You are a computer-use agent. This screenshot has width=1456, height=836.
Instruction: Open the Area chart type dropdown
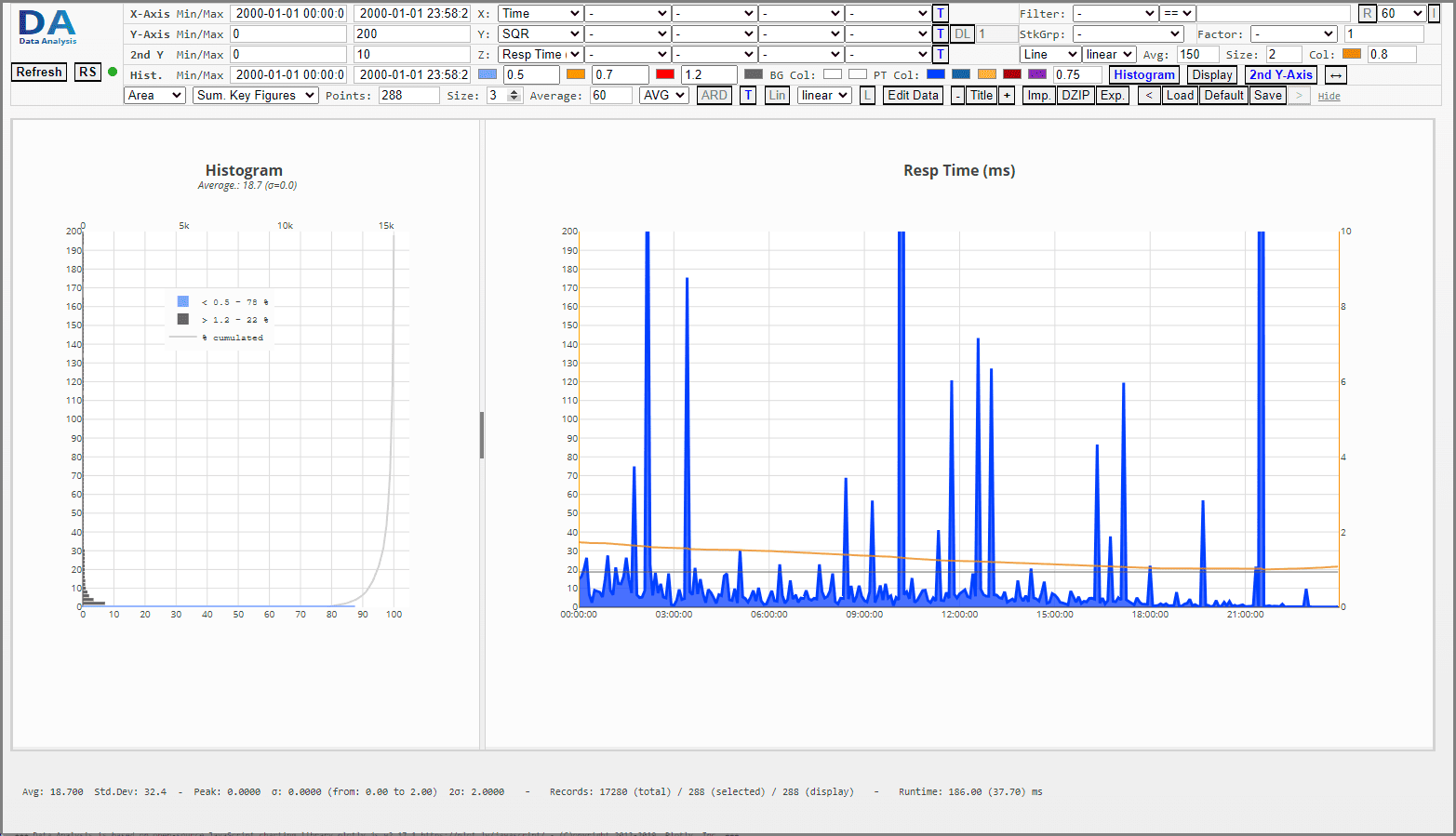click(x=154, y=94)
